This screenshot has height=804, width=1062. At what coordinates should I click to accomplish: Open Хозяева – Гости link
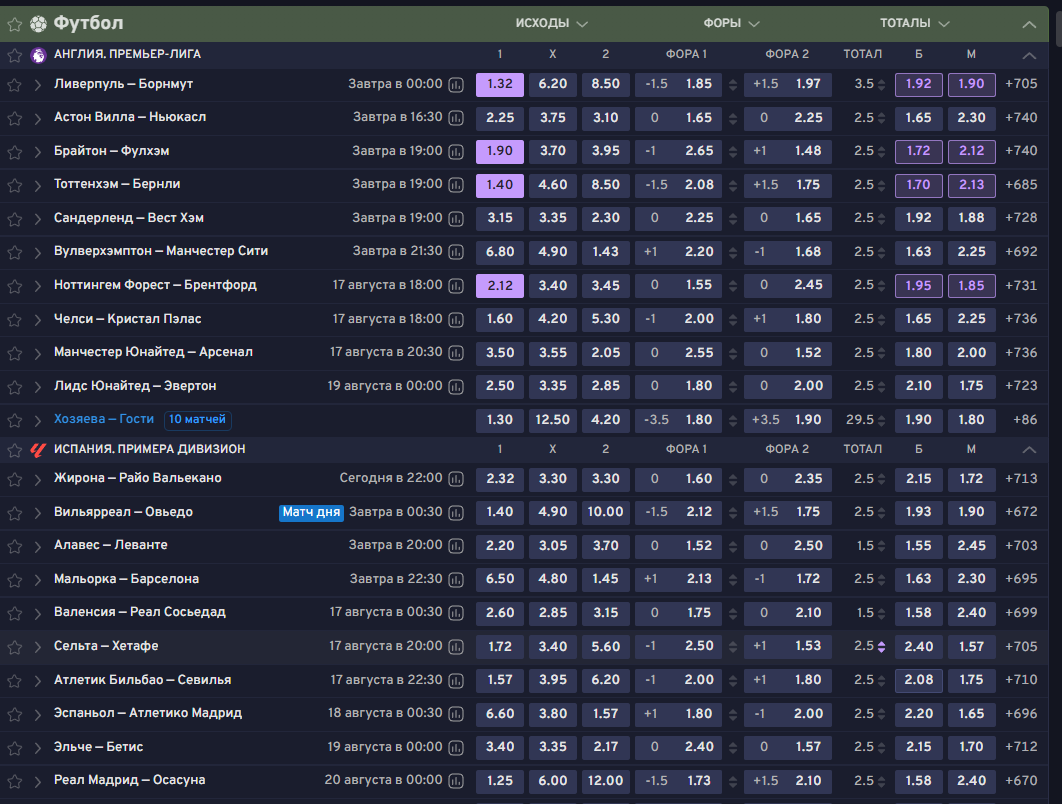click(104, 419)
